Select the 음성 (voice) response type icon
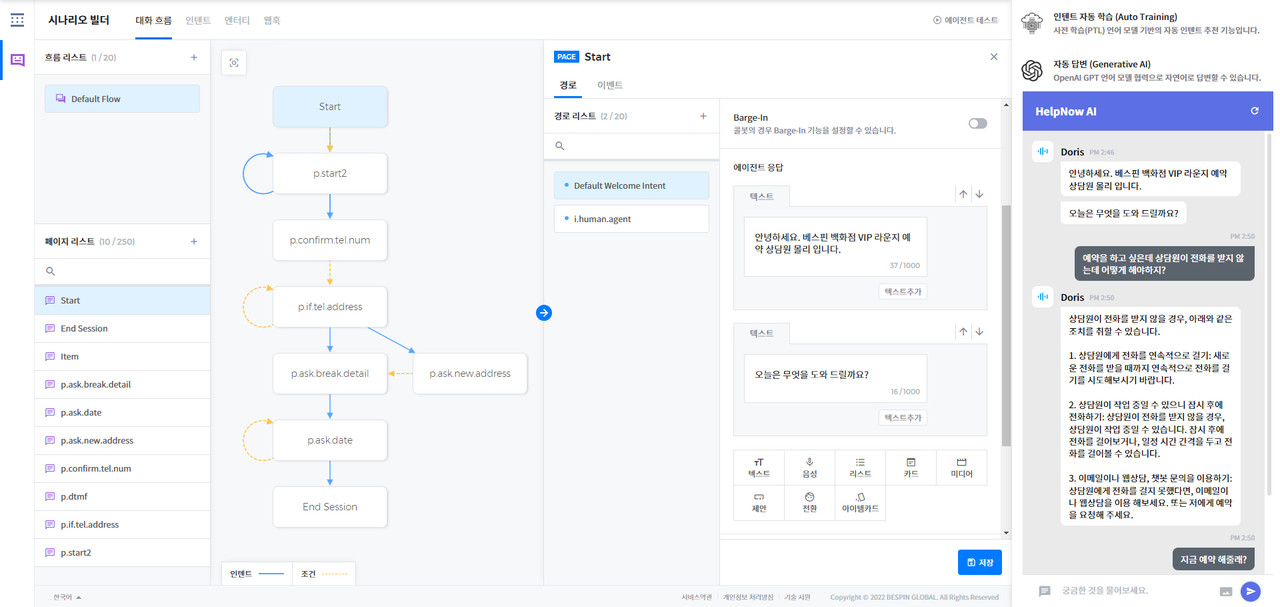This screenshot has width=1280, height=607. (809, 466)
